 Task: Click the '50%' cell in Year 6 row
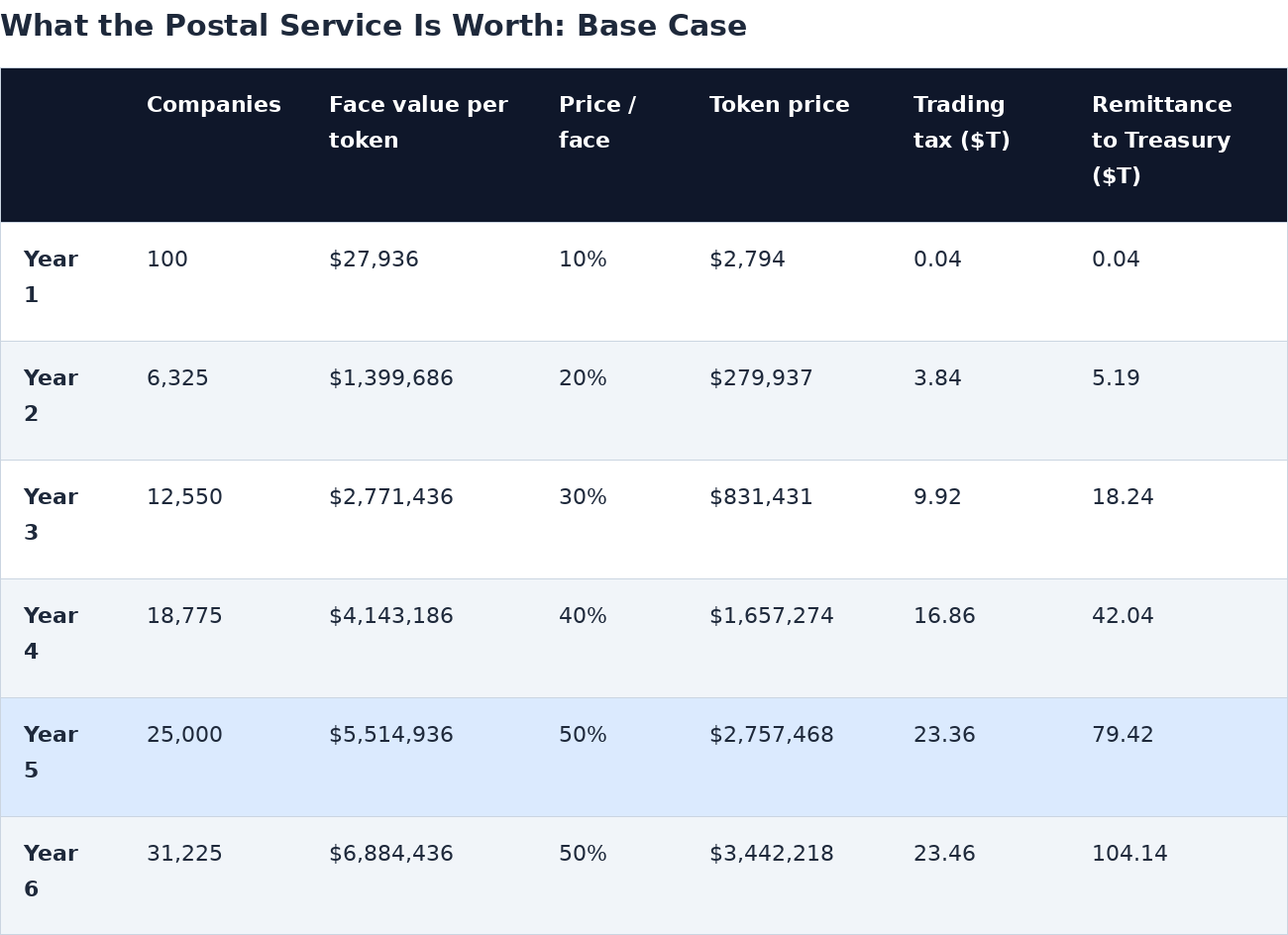point(583,855)
